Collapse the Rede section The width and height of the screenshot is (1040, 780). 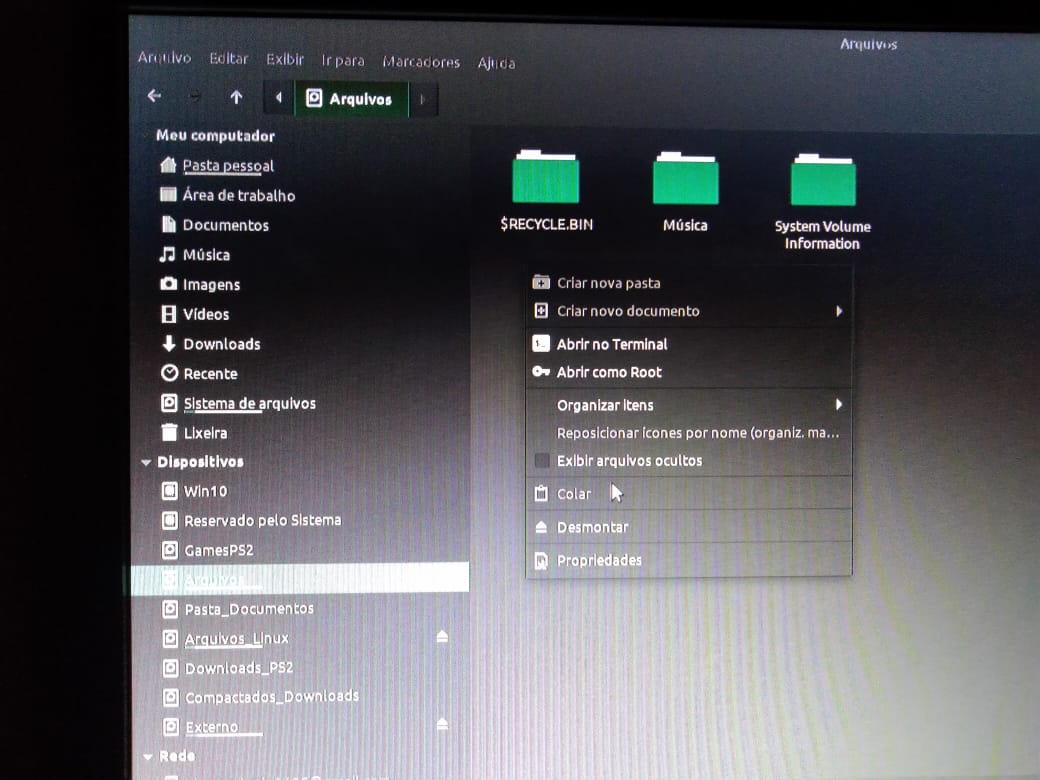147,757
